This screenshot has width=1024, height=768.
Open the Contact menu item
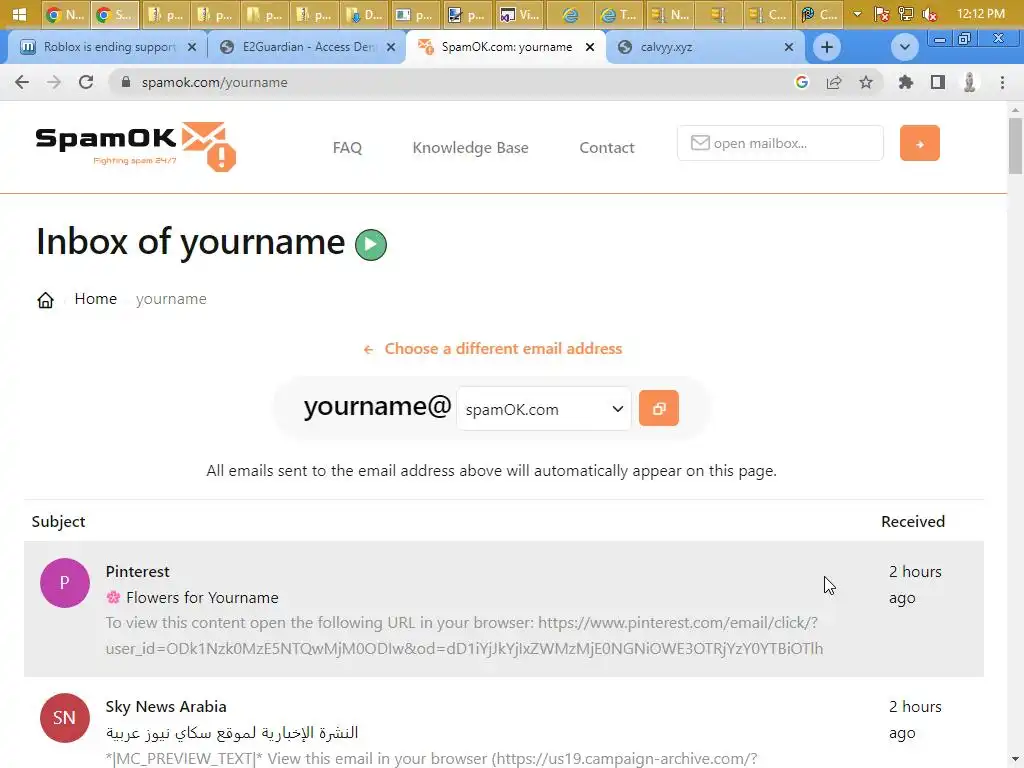point(607,148)
